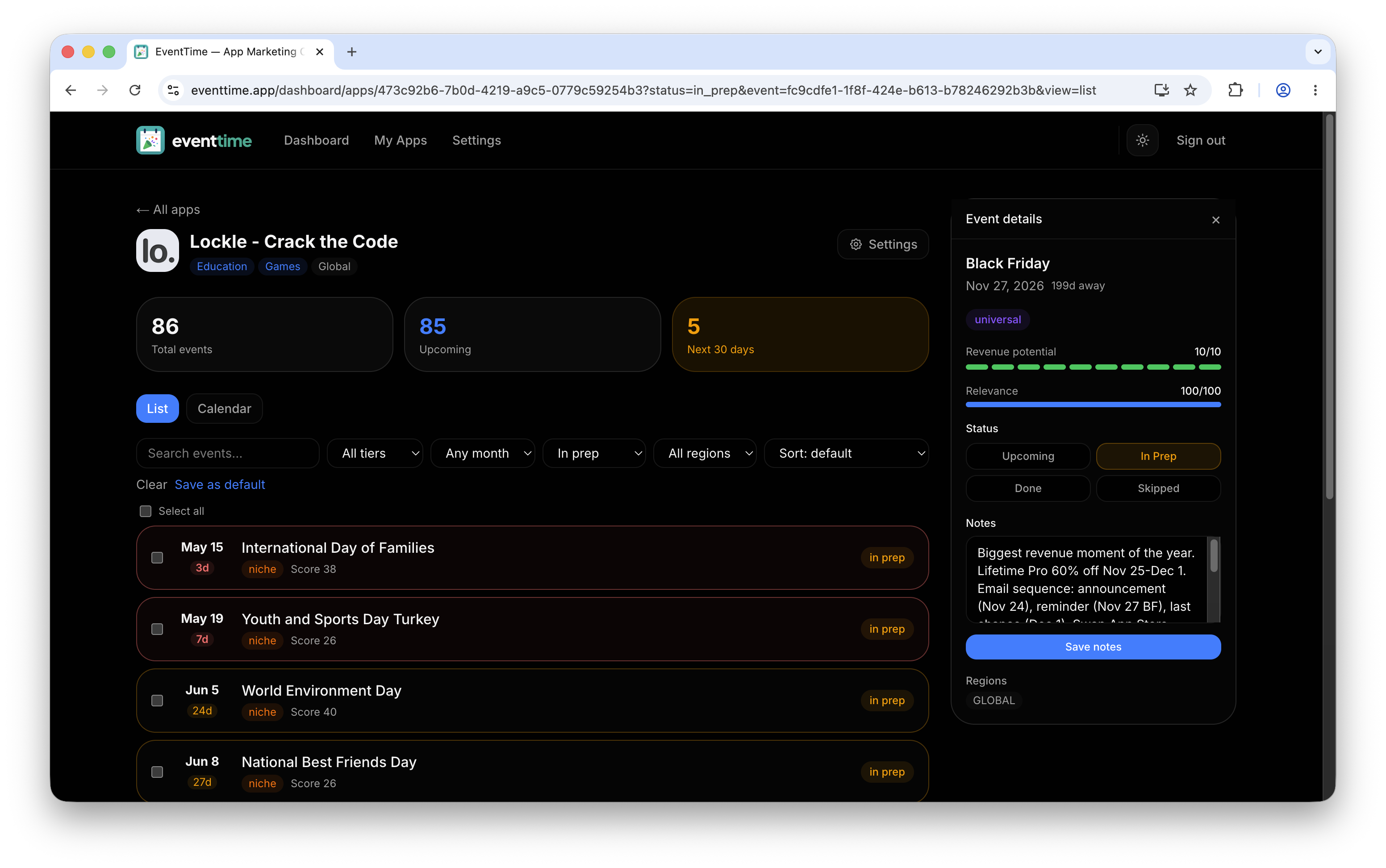This screenshot has height=868, width=1386.
Task: Open the Sort: default dropdown
Action: pyautogui.click(x=847, y=454)
